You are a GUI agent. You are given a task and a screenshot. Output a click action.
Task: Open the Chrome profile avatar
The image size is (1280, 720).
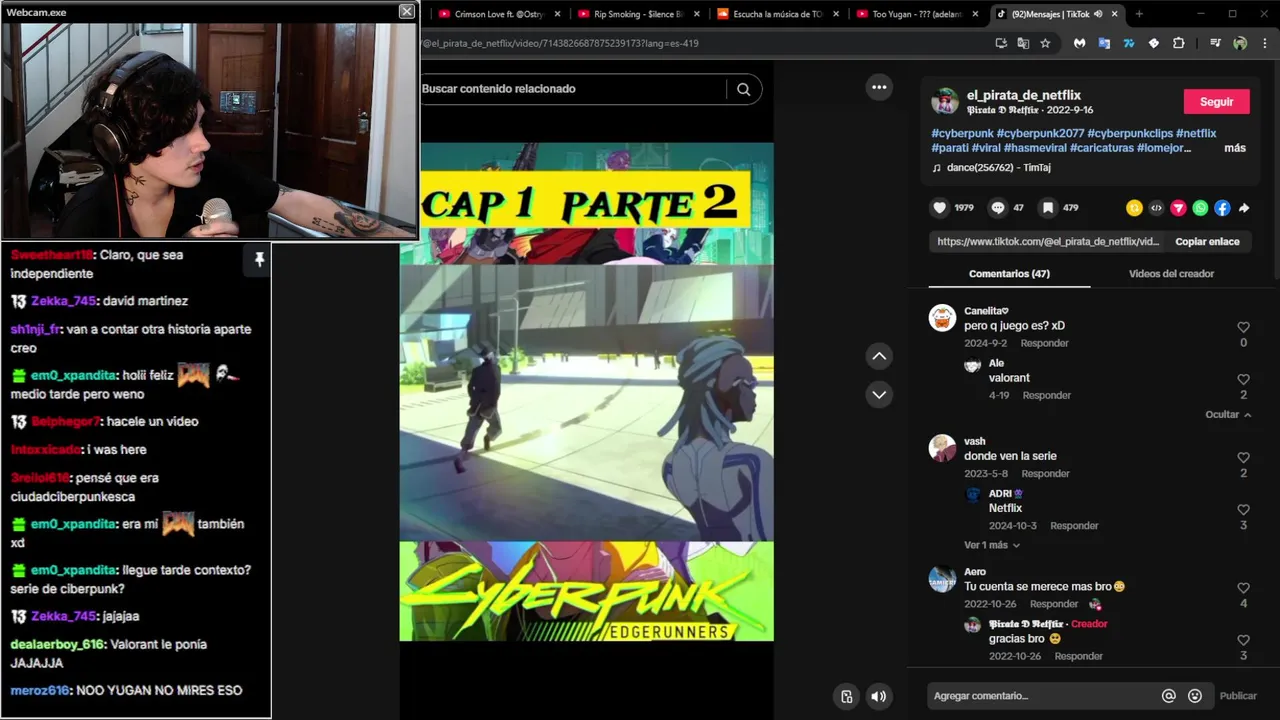click(x=1240, y=43)
